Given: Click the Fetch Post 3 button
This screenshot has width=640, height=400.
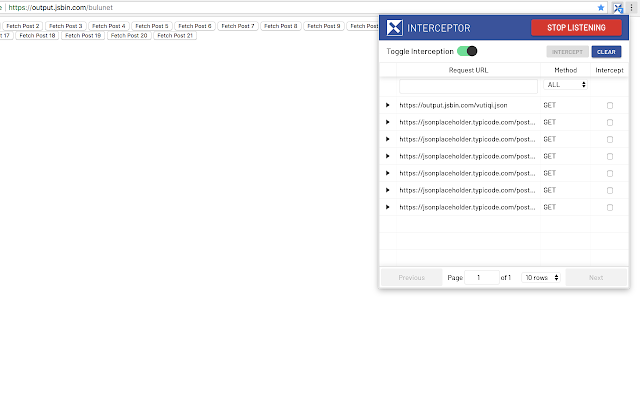Looking at the screenshot, I should click(x=66, y=26).
